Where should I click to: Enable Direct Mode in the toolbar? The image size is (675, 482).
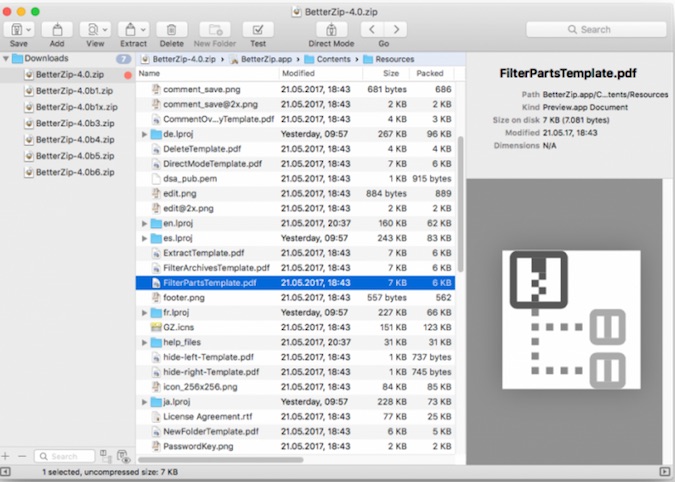pos(330,30)
